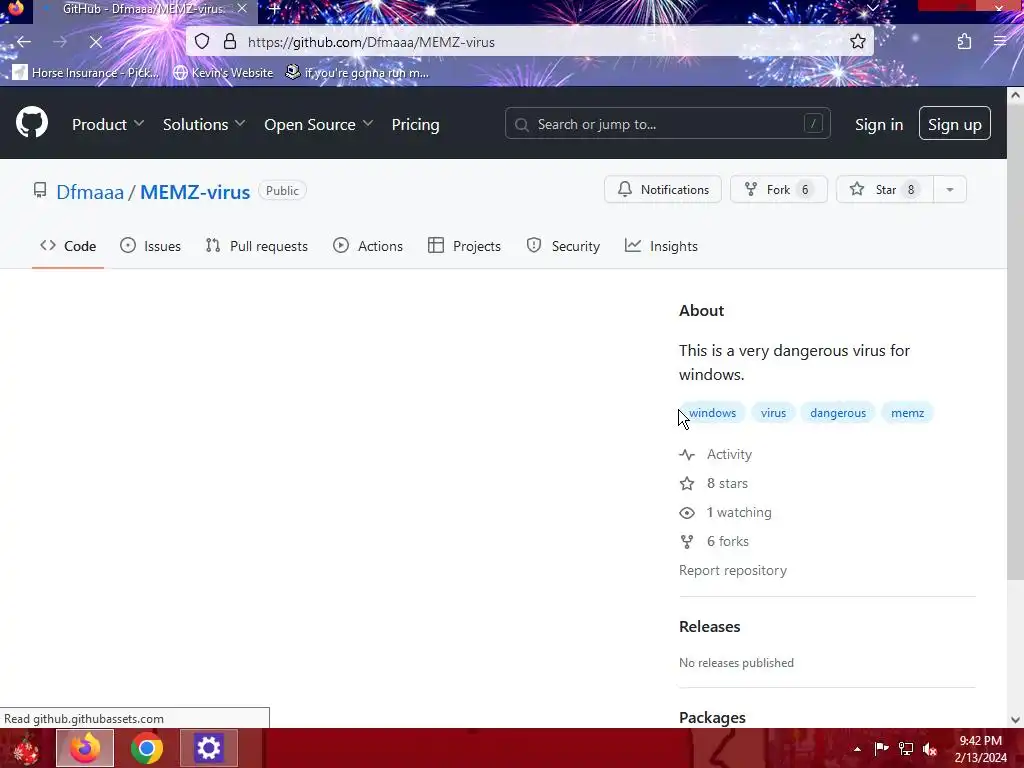The height and width of the screenshot is (768, 1024).
Task: Open the clock showing 9:42 PM
Action: coord(980,749)
